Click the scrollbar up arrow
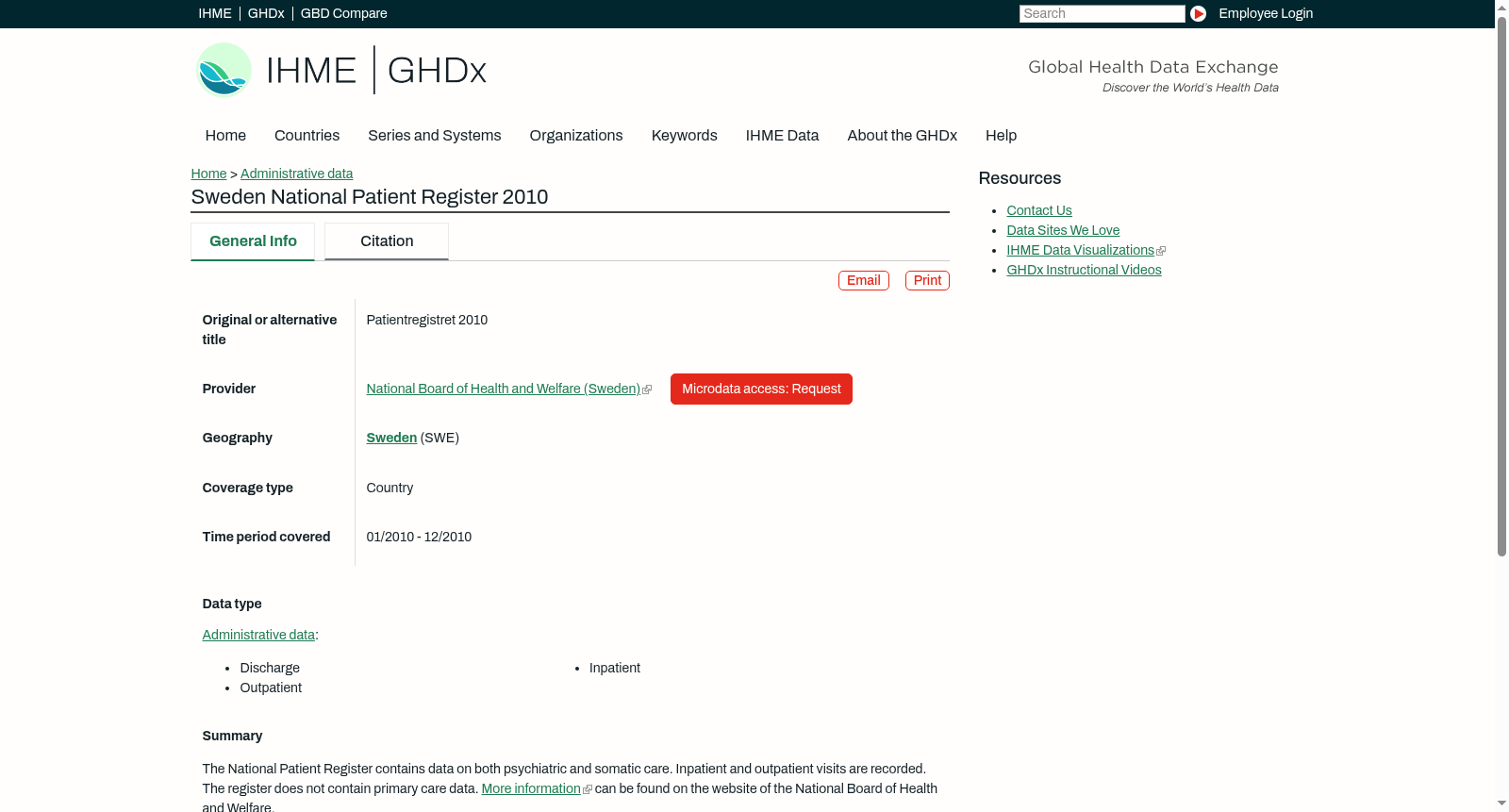 click(1501, 7)
